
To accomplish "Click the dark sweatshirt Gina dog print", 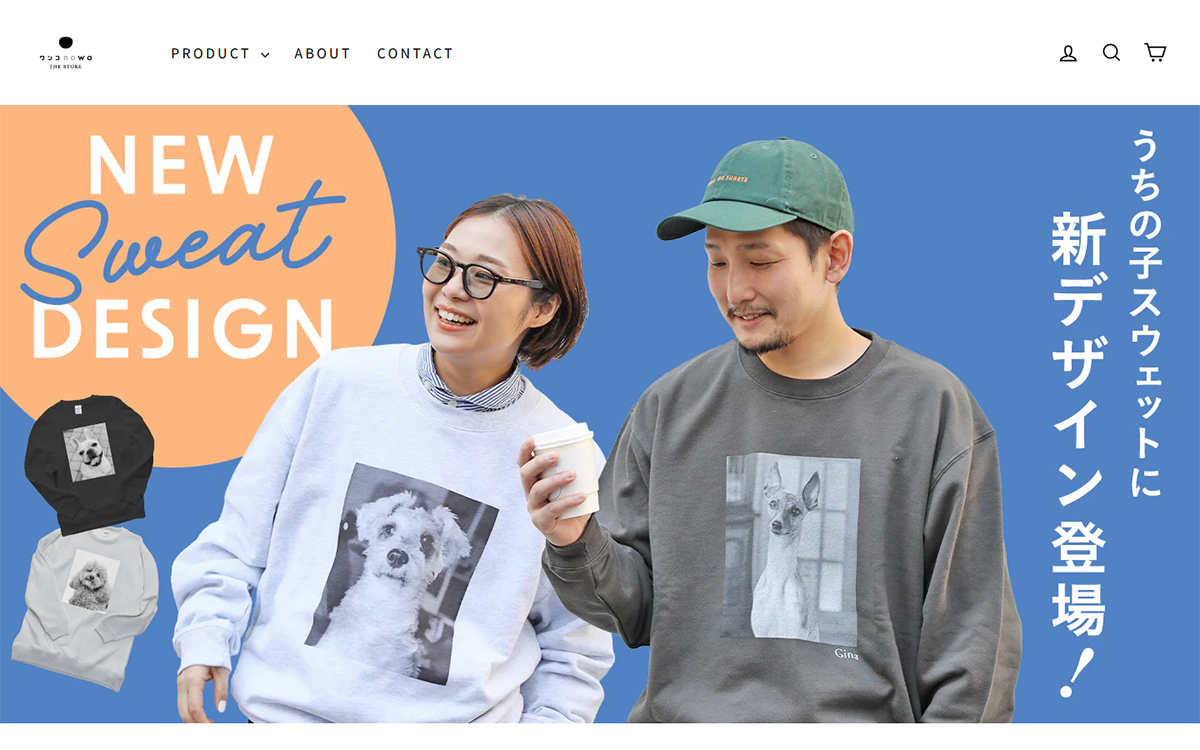I will coord(792,548).
